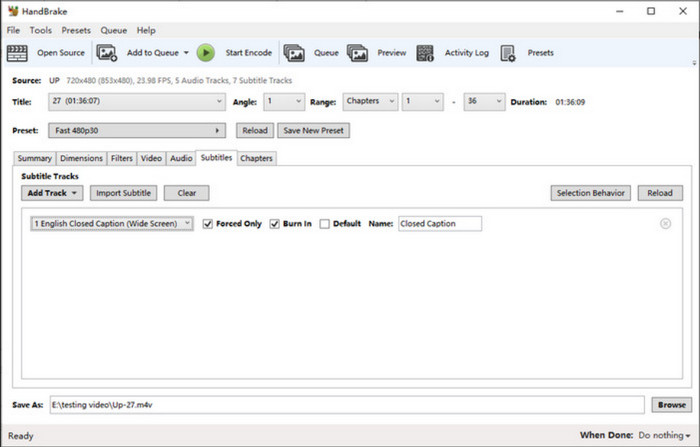Click the Reload button in Subtitle Tracks
Image resolution: width=700 pixels, height=447 pixels.
(x=660, y=193)
